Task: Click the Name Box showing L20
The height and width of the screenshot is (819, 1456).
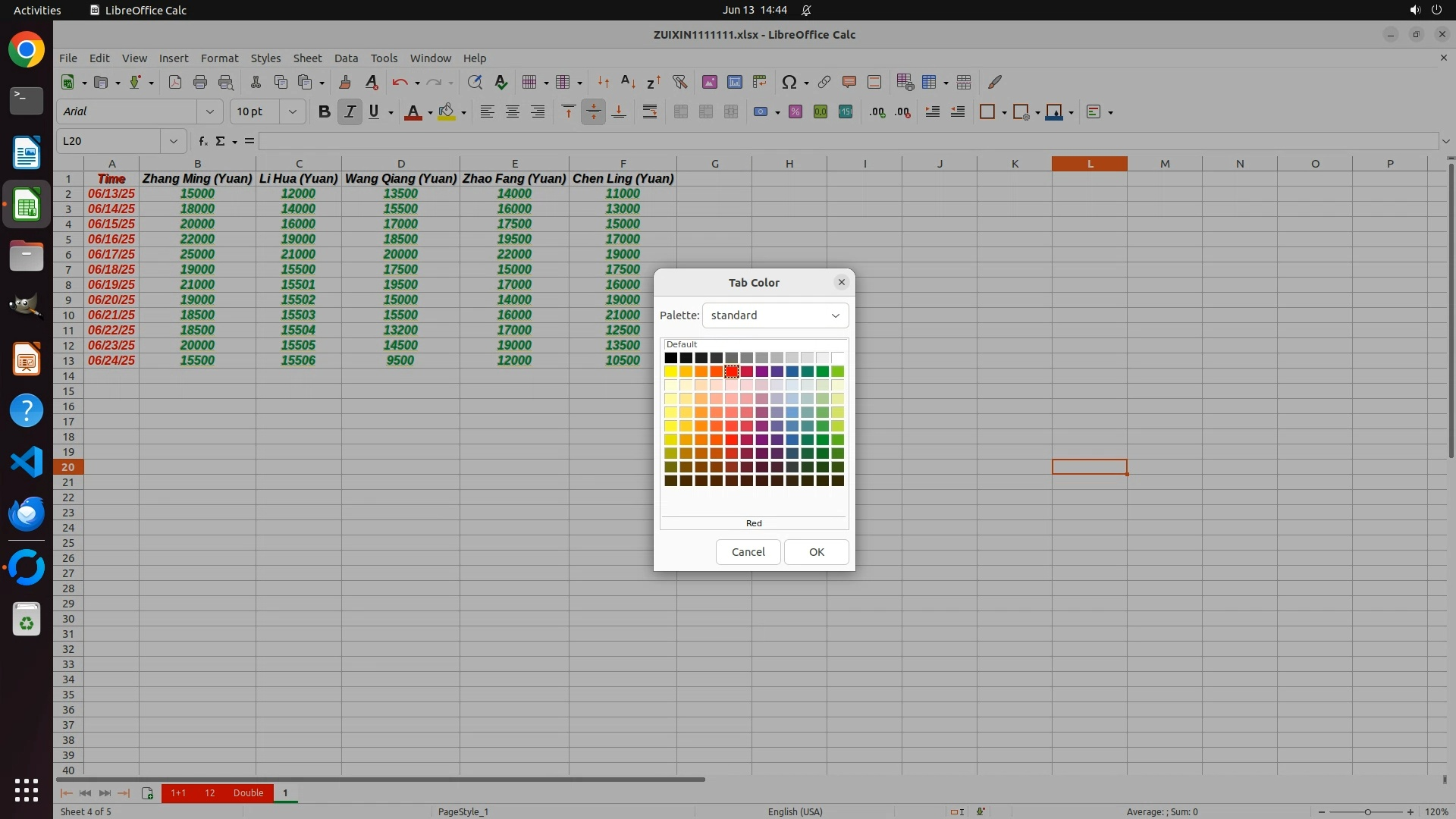Action: pyautogui.click(x=109, y=141)
